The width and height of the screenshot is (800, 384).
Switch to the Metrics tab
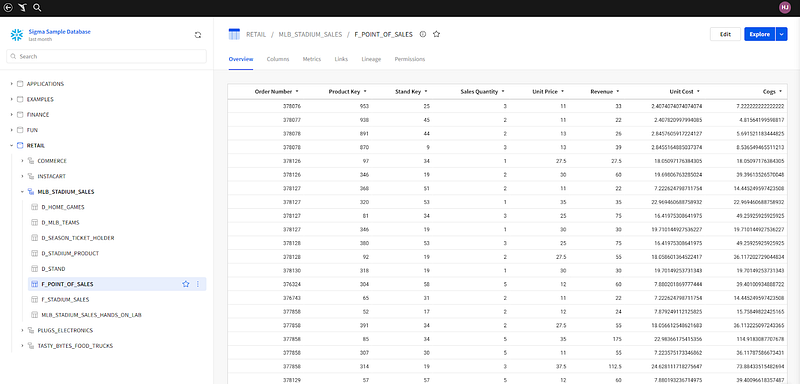click(x=312, y=59)
